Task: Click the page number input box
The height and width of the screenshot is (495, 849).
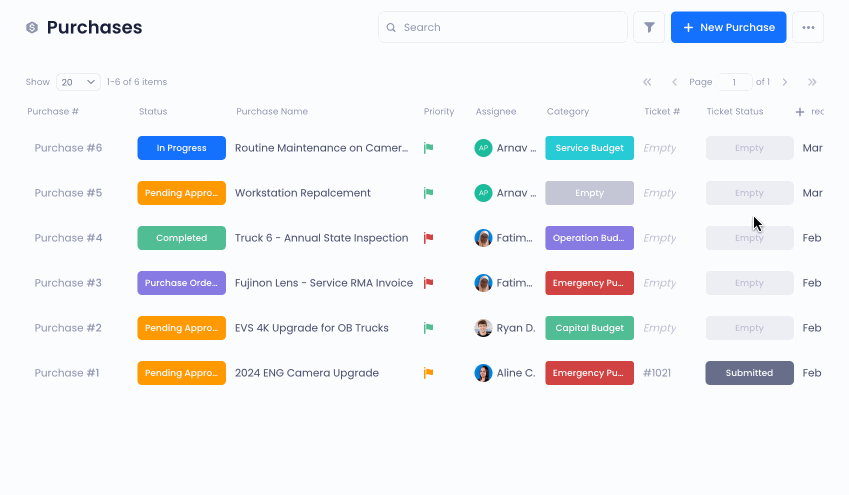Action: click(x=734, y=82)
